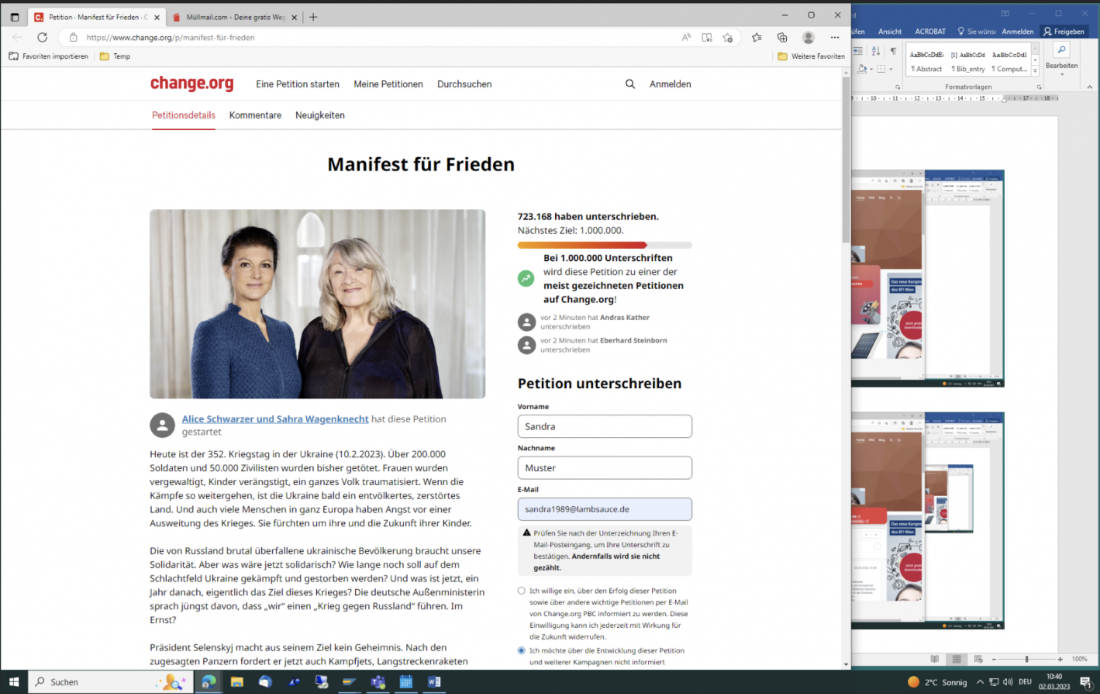Refresh the browser page
Screen dimensions: 1100x694
pyautogui.click(x=42, y=37)
